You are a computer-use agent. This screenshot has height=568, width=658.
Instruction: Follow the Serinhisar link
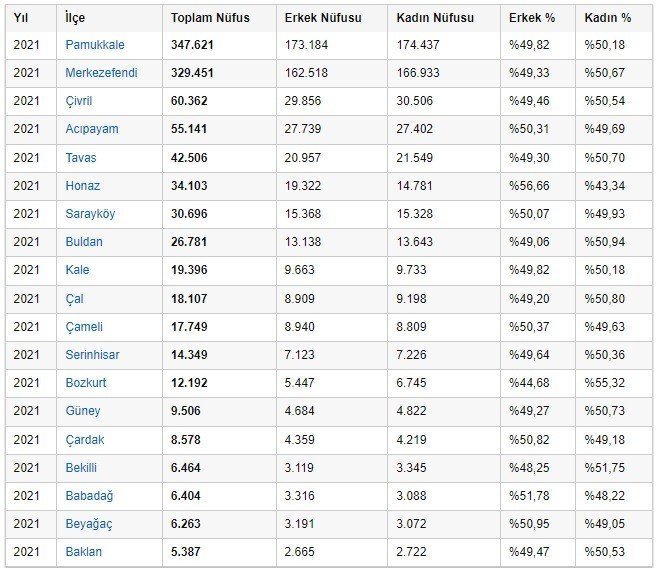(x=92, y=355)
